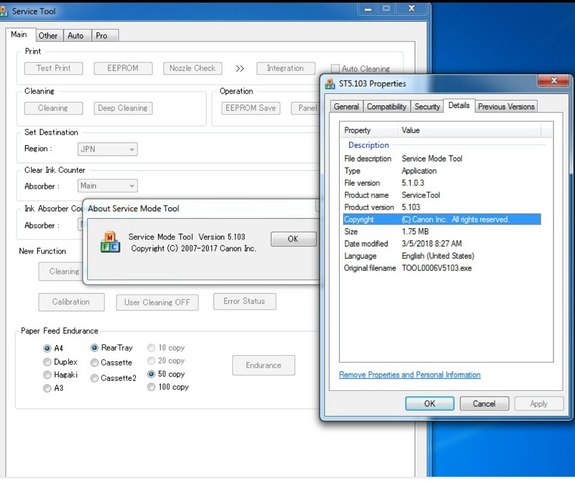Image resolution: width=575 pixels, height=481 pixels.
Task: Select the Date modified 3/5/2018 row
Action: [442, 244]
